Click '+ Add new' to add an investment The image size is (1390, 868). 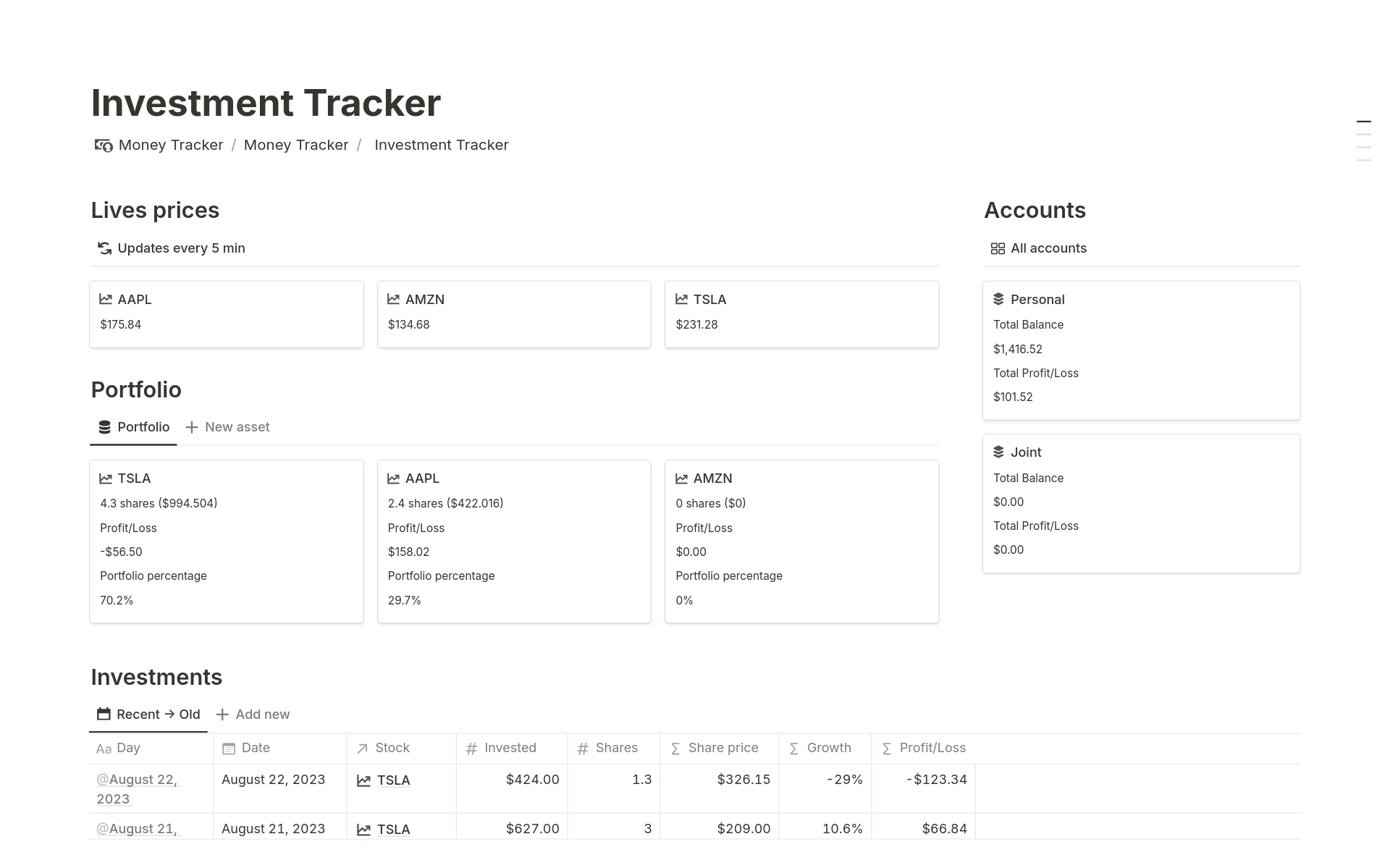point(252,714)
